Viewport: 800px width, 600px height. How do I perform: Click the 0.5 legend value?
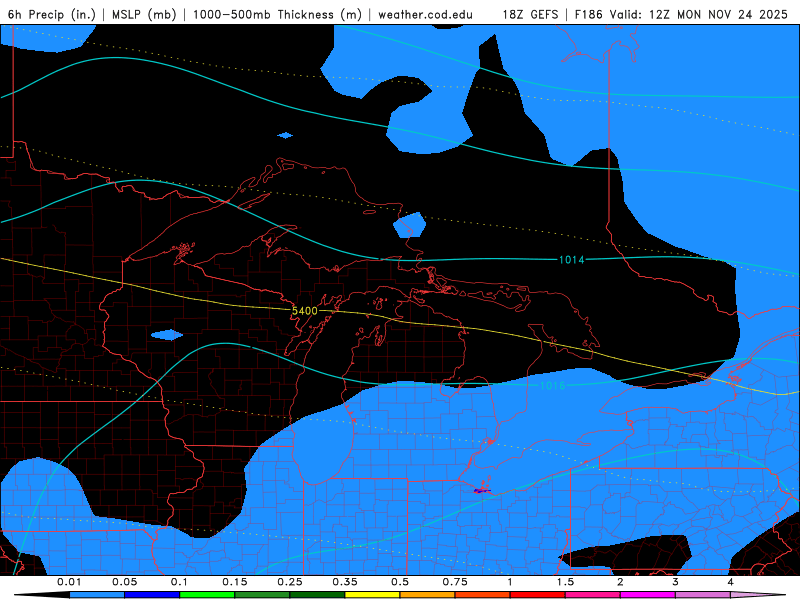(x=400, y=582)
